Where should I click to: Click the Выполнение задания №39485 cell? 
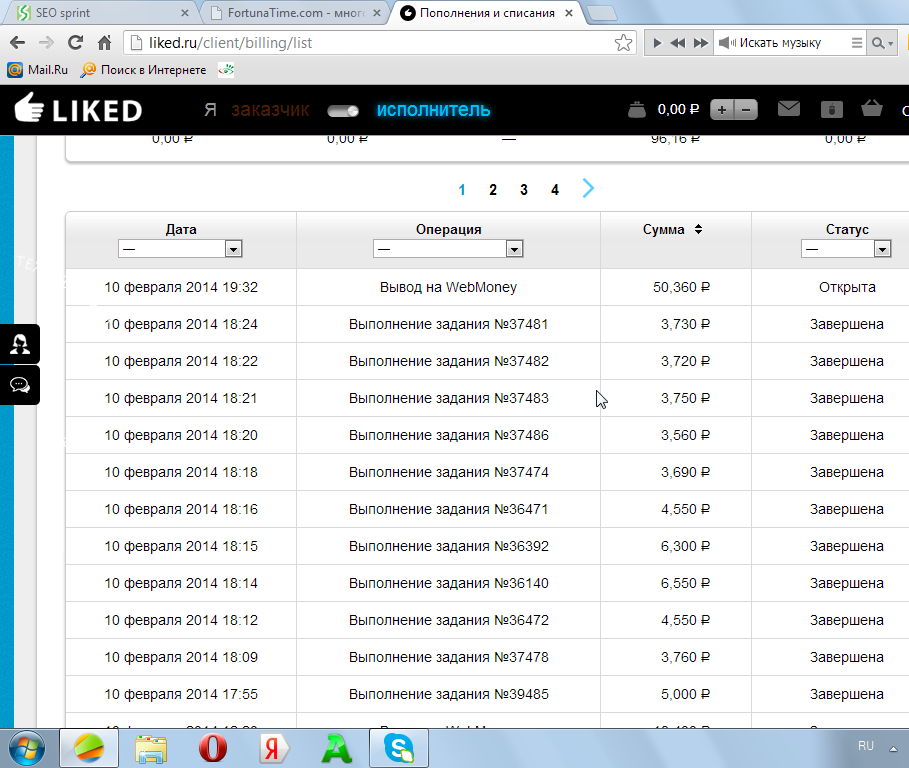pyautogui.click(x=448, y=694)
